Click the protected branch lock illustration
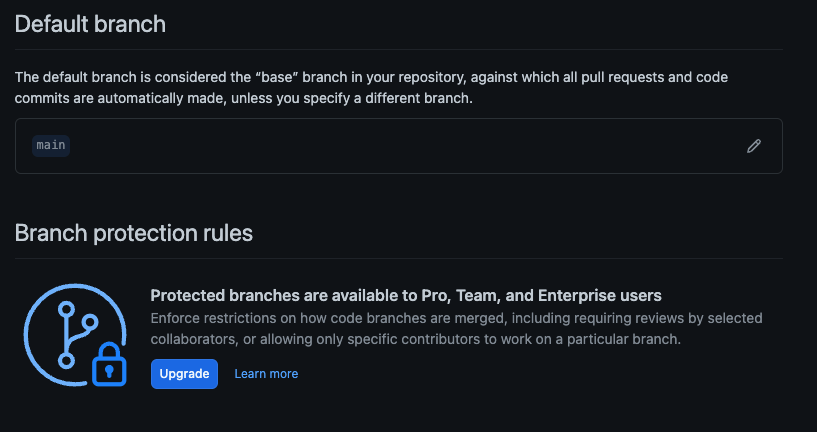The height and width of the screenshot is (432, 817). pos(76,335)
